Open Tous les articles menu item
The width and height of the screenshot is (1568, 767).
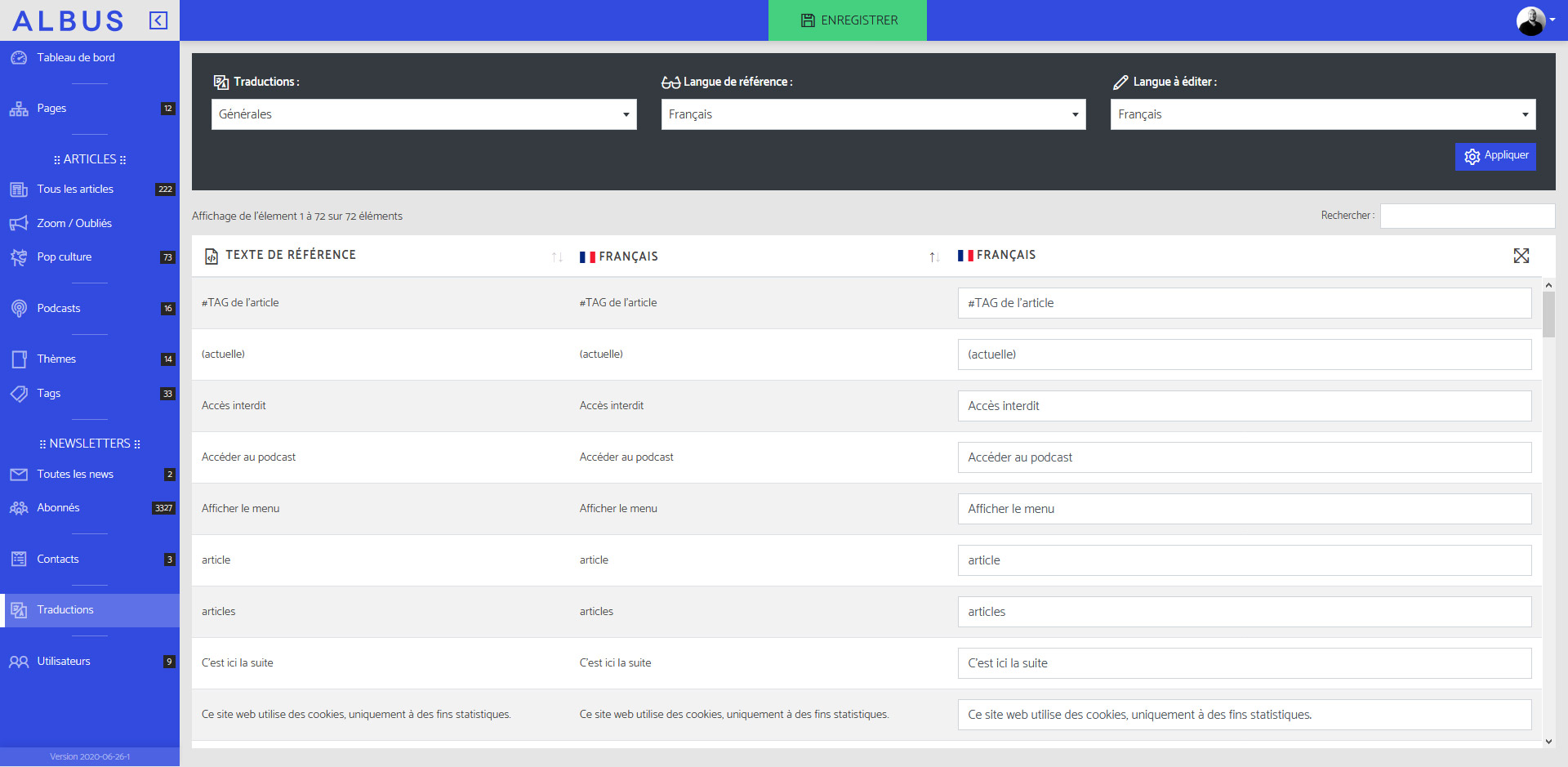pos(90,190)
